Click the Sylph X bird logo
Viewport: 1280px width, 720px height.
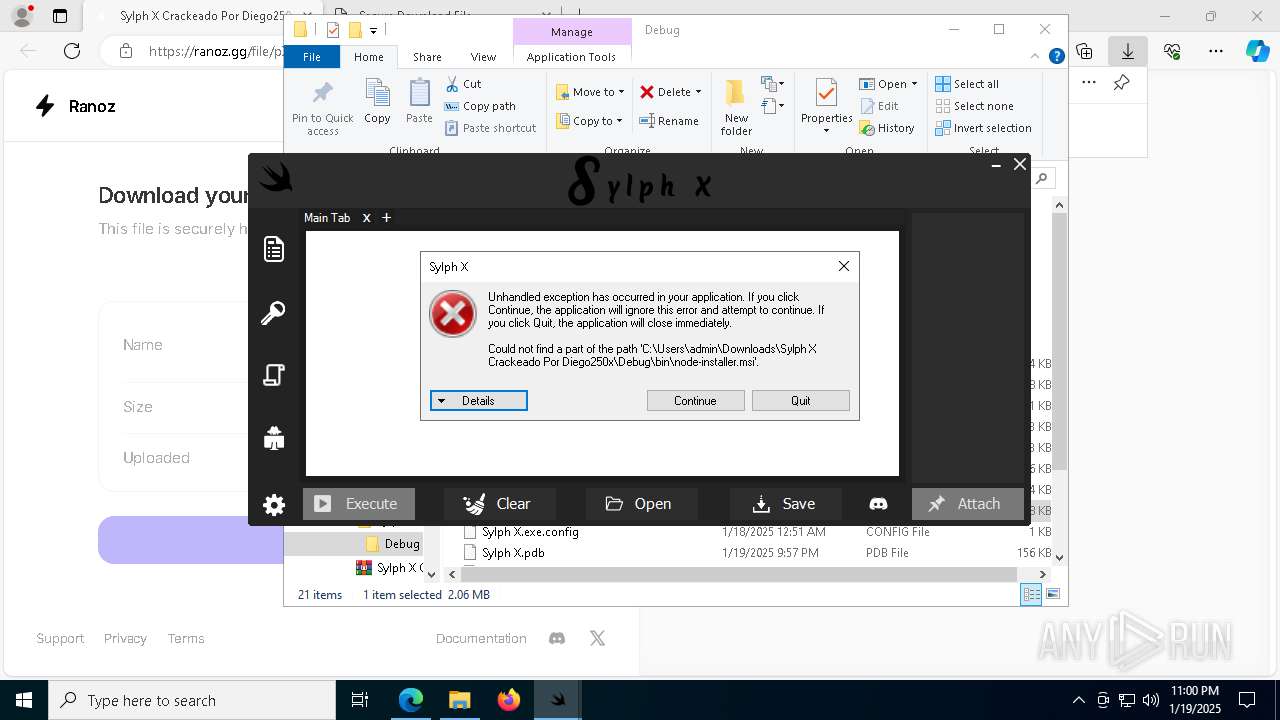click(275, 177)
